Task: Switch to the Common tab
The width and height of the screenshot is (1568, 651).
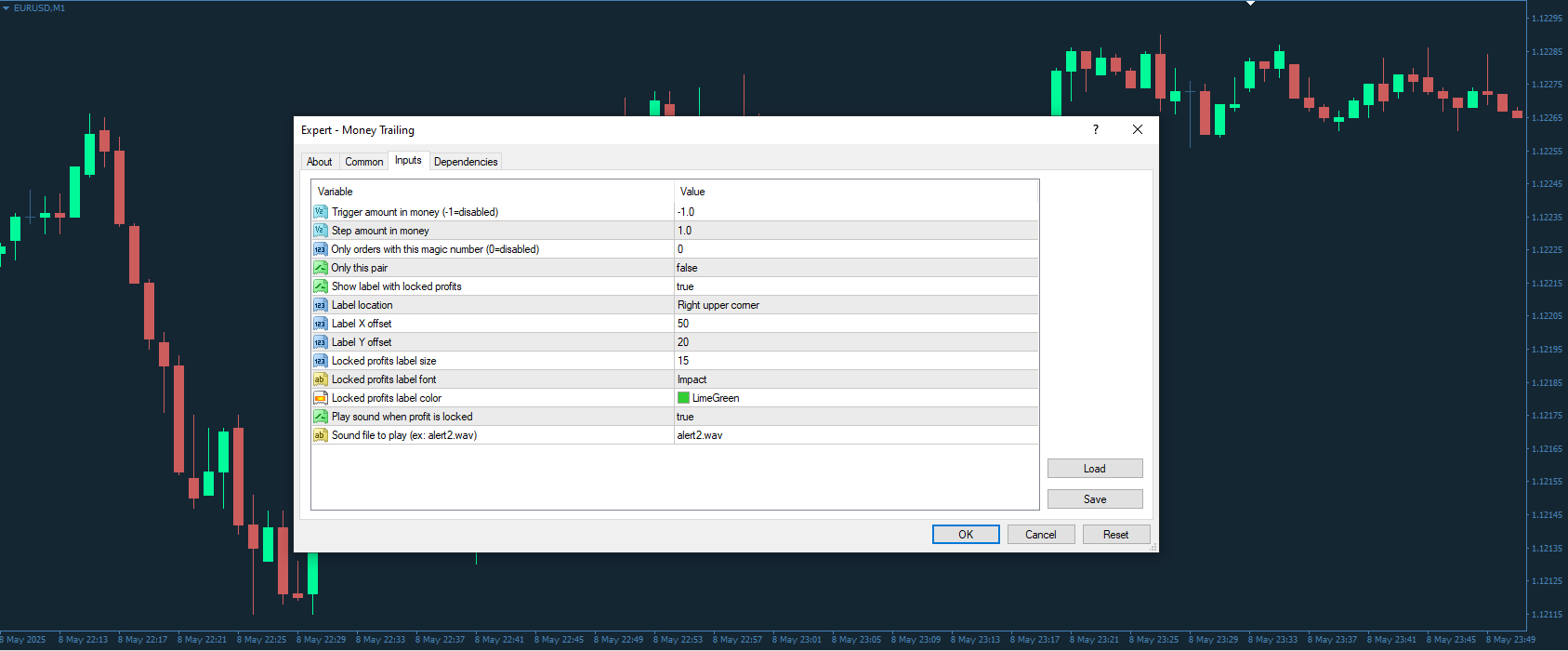Action: [364, 162]
